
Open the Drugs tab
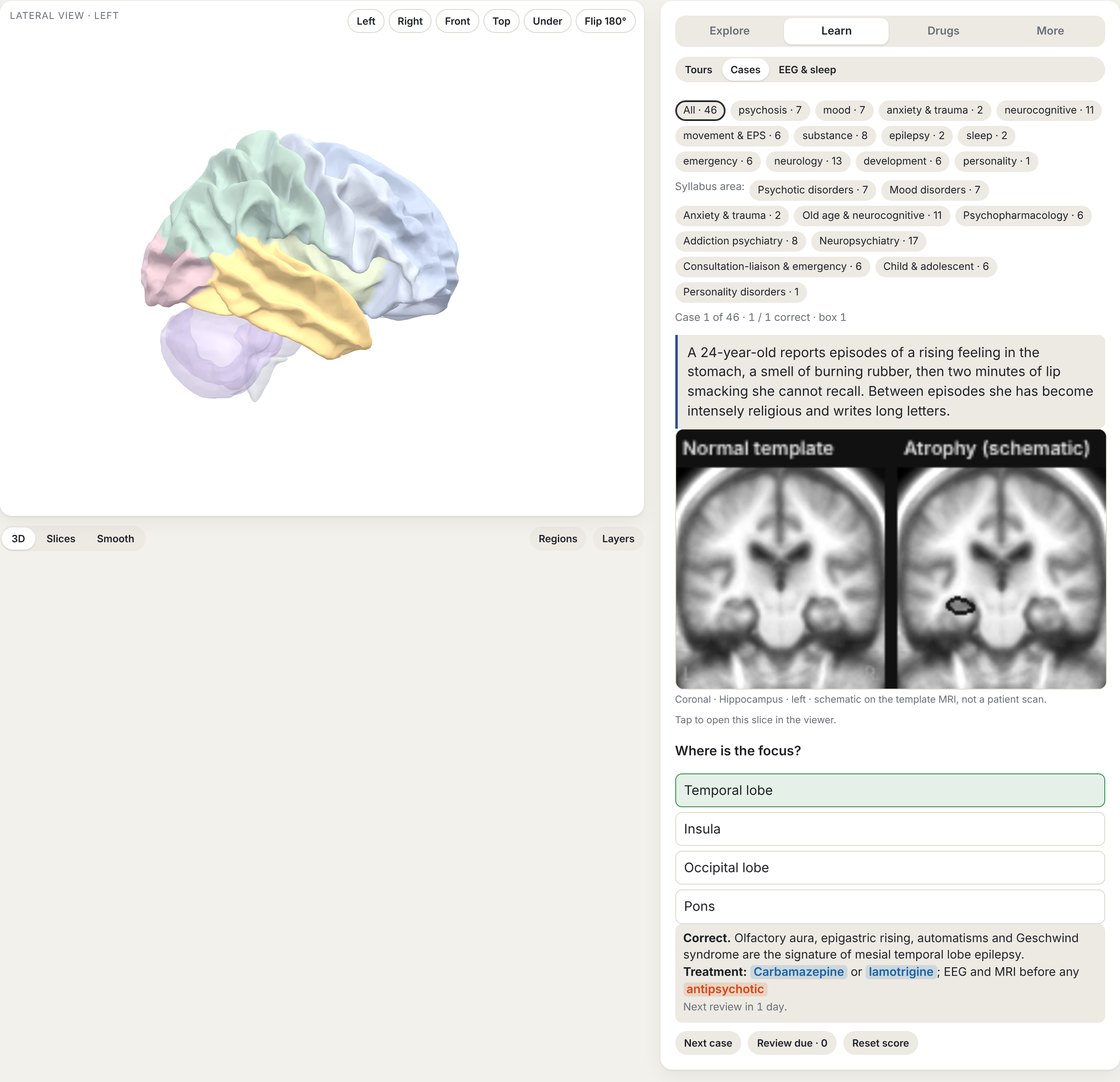(943, 31)
